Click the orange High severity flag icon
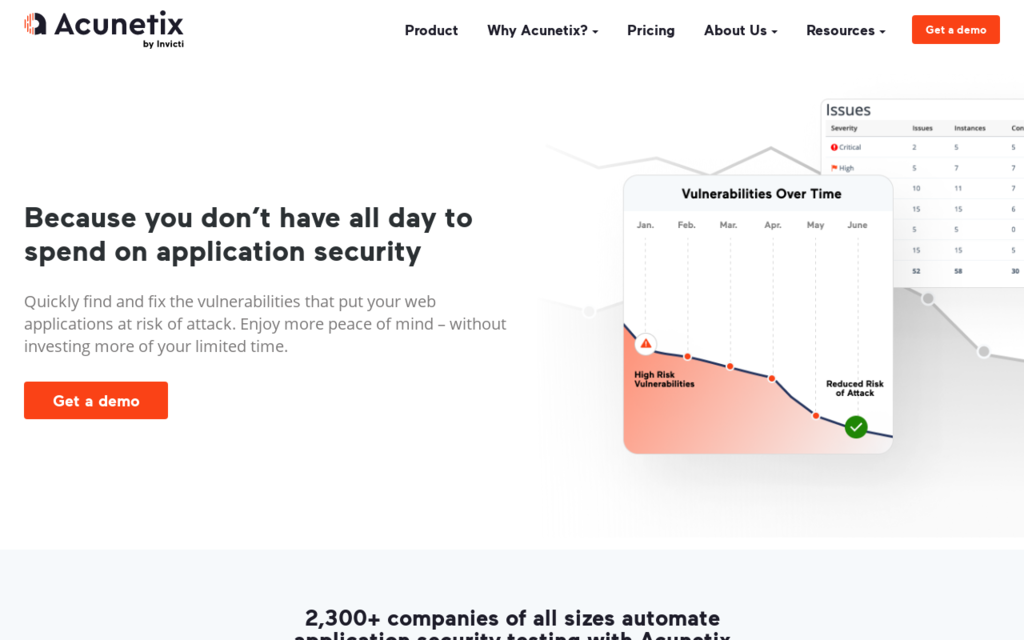The width and height of the screenshot is (1024, 640). (834, 168)
